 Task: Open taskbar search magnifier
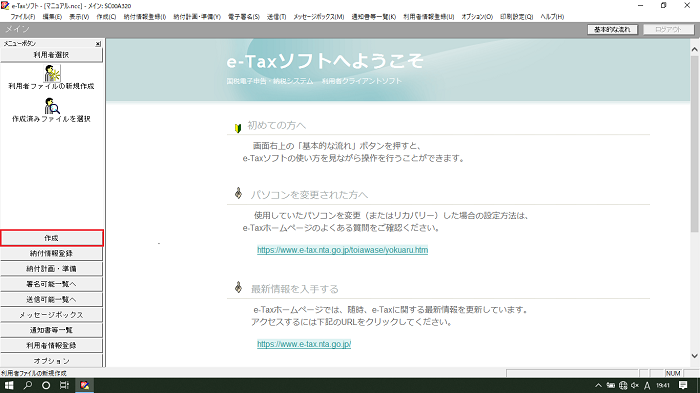coord(28,385)
